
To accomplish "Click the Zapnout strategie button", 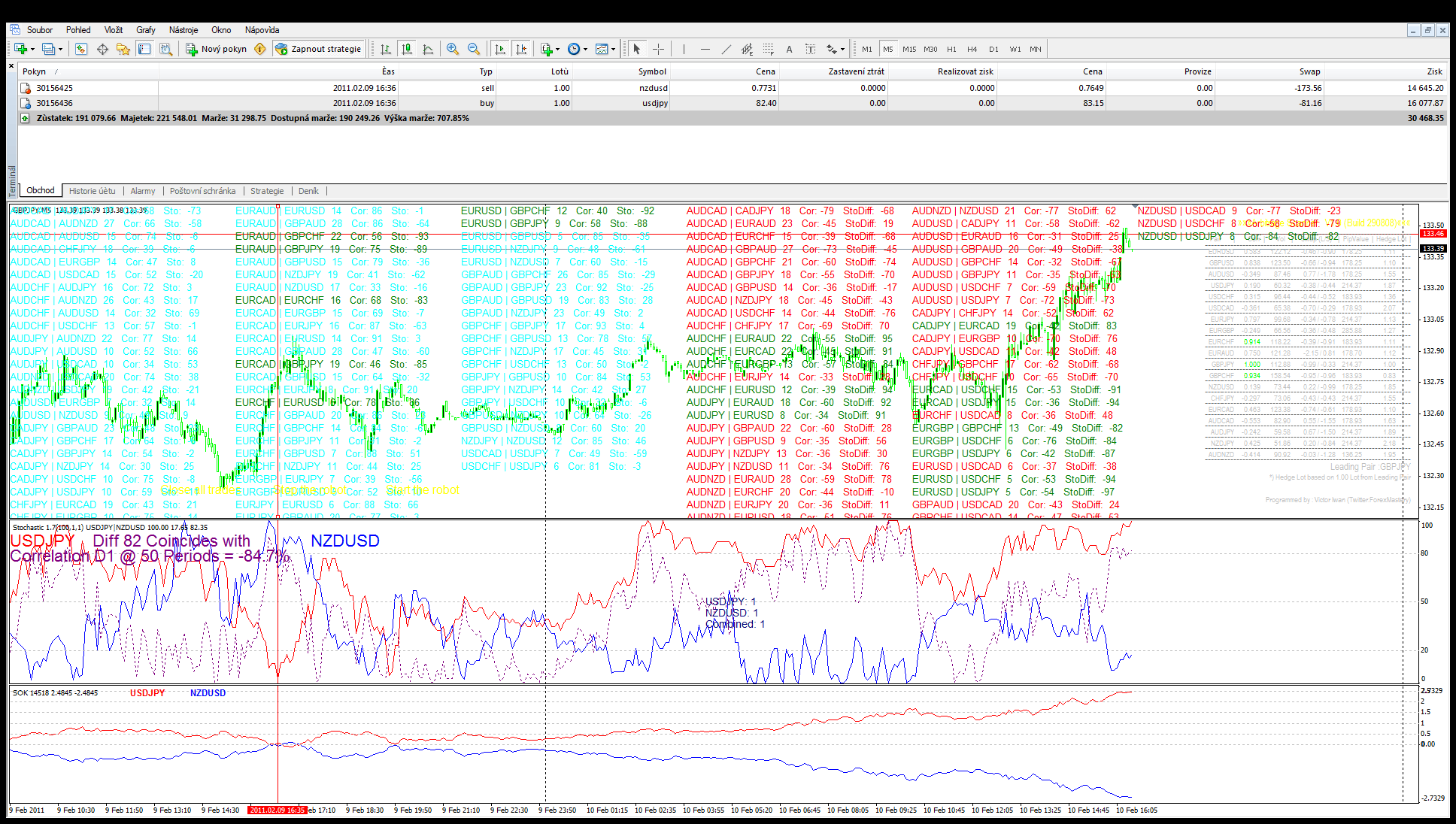I will (x=319, y=49).
